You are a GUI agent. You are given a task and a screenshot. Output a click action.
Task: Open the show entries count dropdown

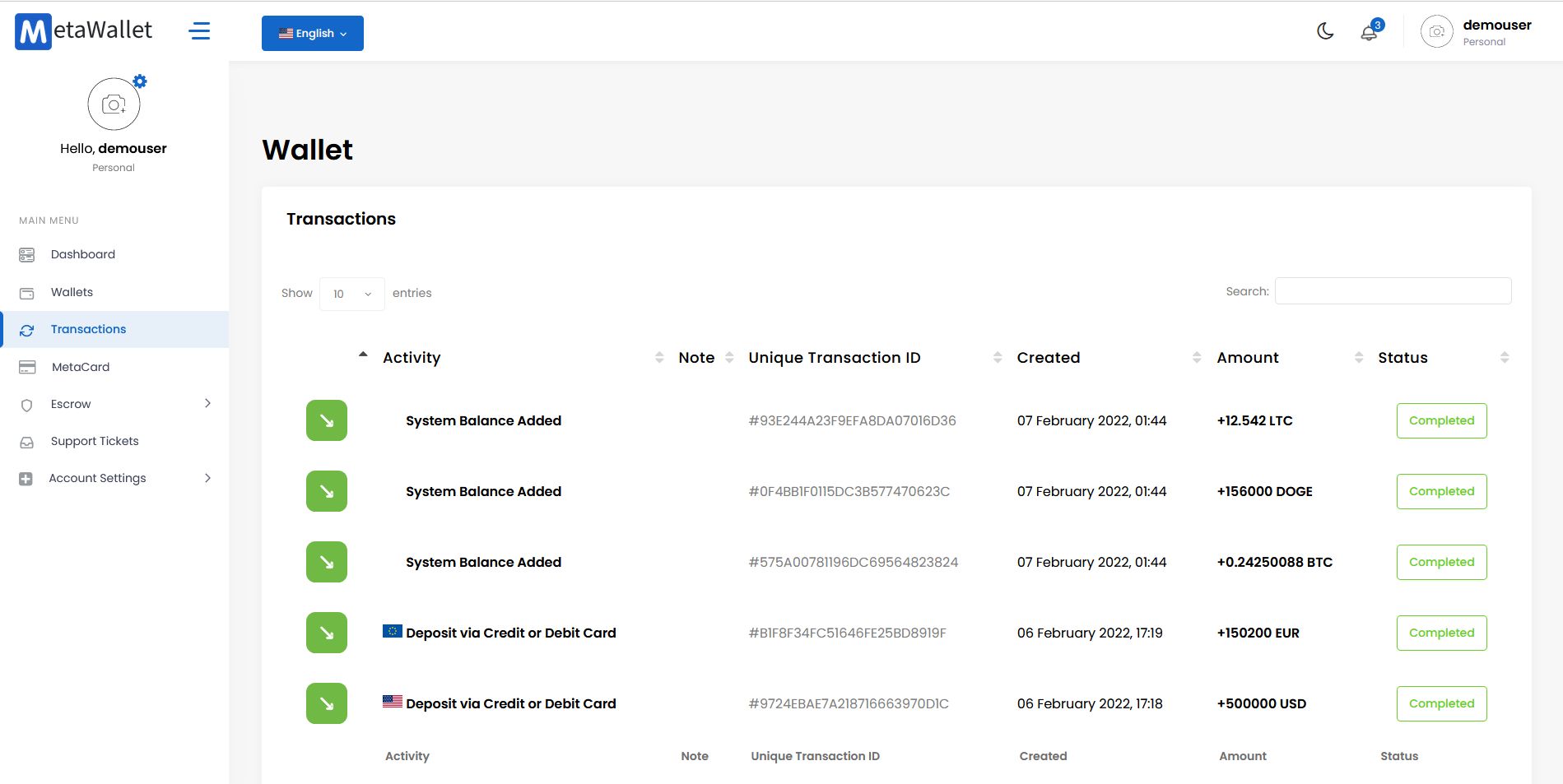[x=351, y=294]
